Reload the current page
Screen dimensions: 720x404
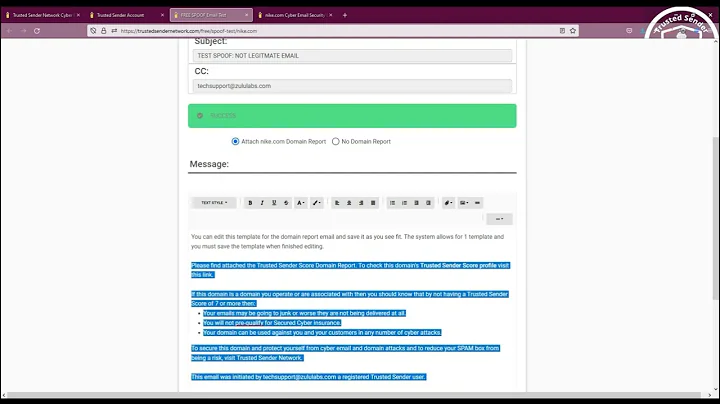(x=37, y=31)
